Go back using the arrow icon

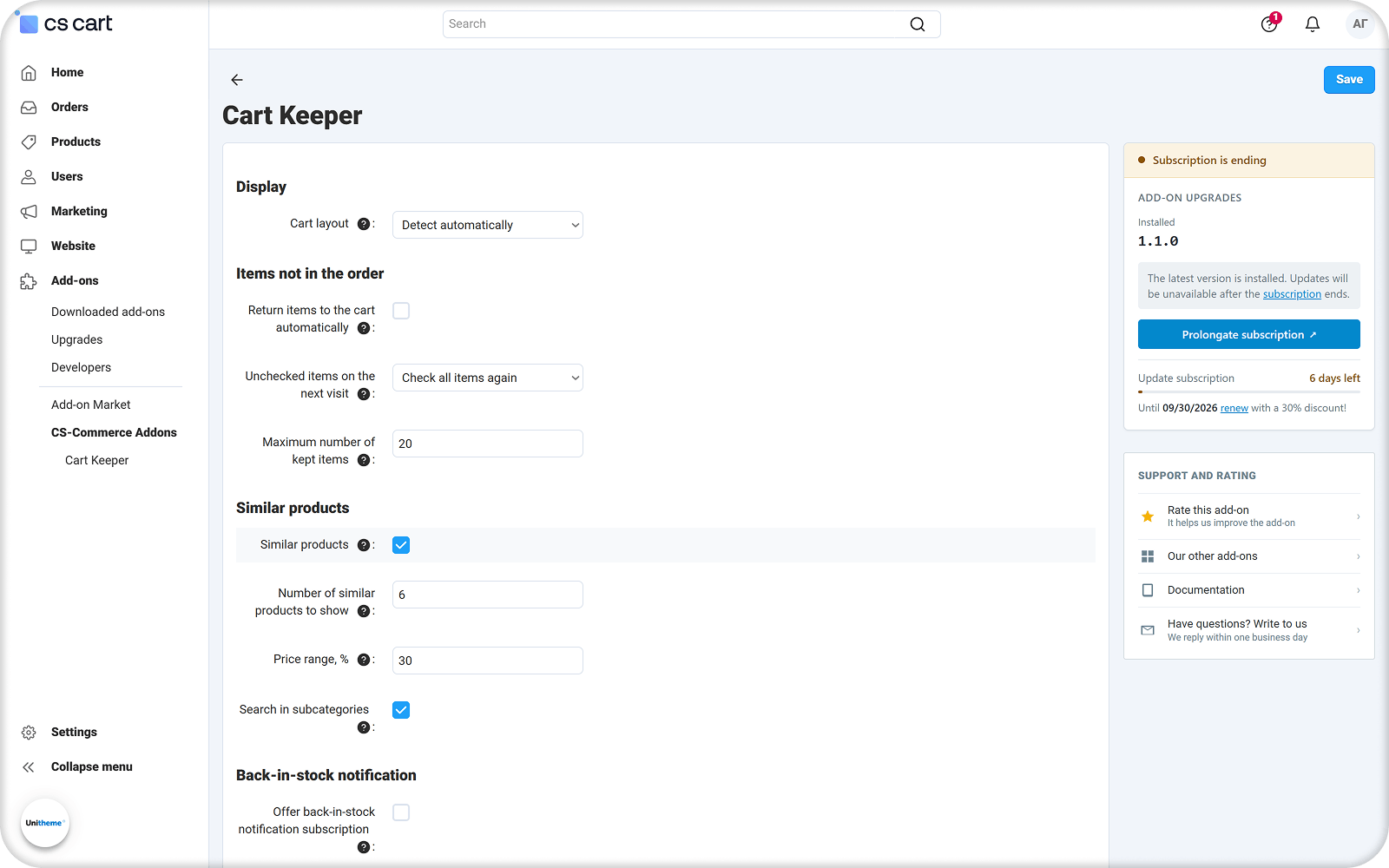(x=237, y=80)
